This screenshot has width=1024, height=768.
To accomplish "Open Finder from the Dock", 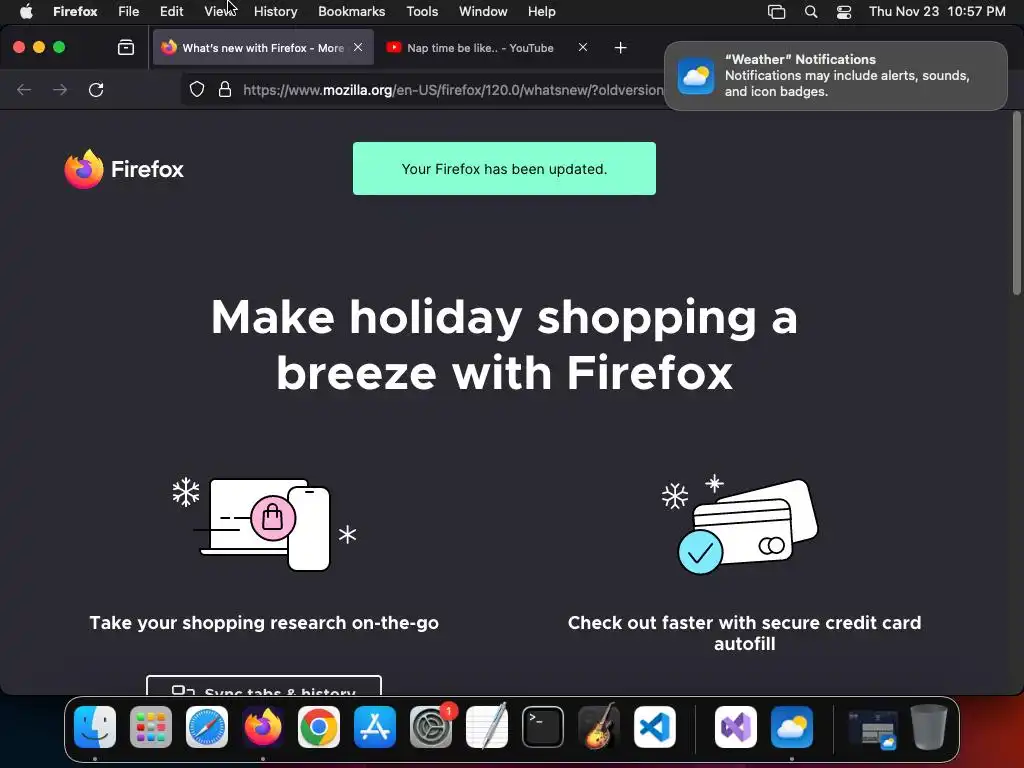I will pyautogui.click(x=95, y=727).
